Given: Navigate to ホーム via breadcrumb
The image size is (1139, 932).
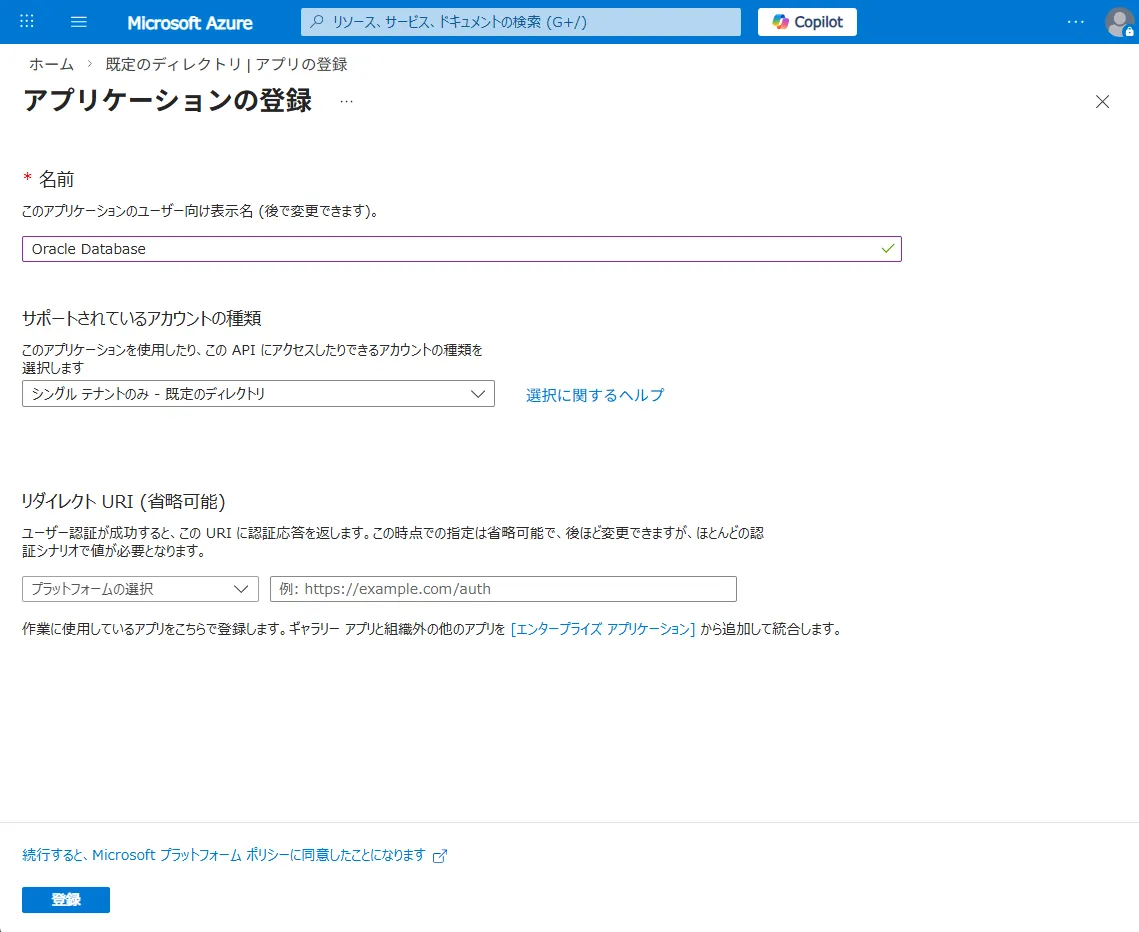Looking at the screenshot, I should pos(50,63).
